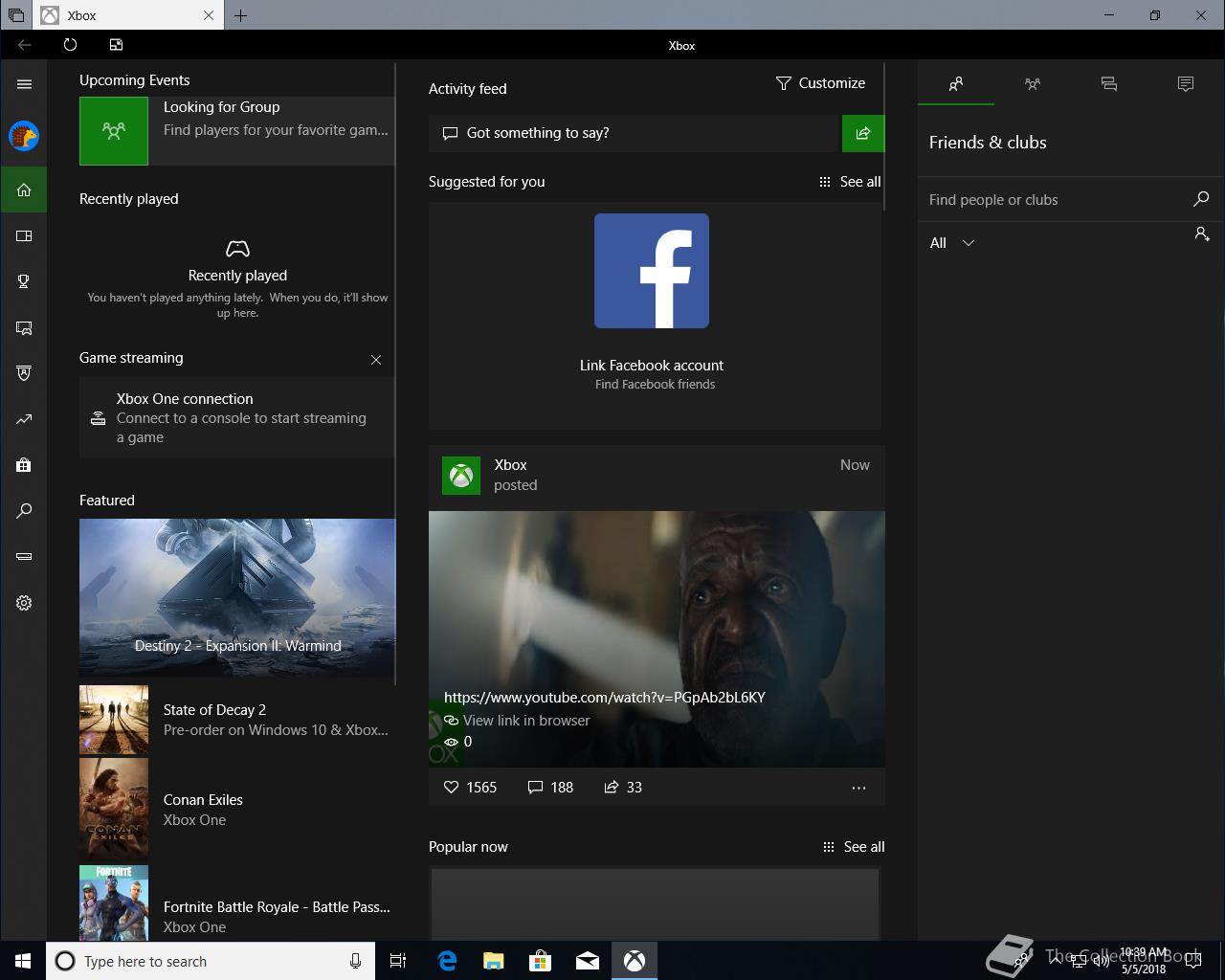
Task: Click See all for Suggested for you
Action: click(x=850, y=182)
